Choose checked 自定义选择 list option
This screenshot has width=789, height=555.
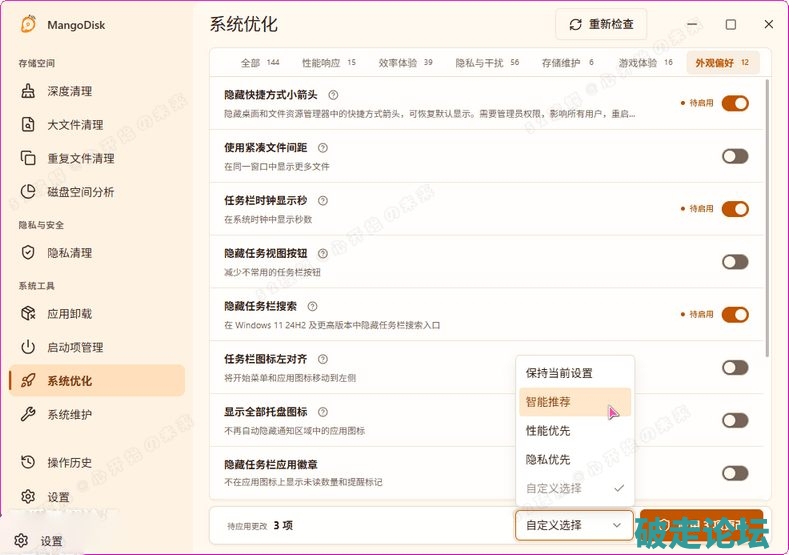tap(575, 488)
